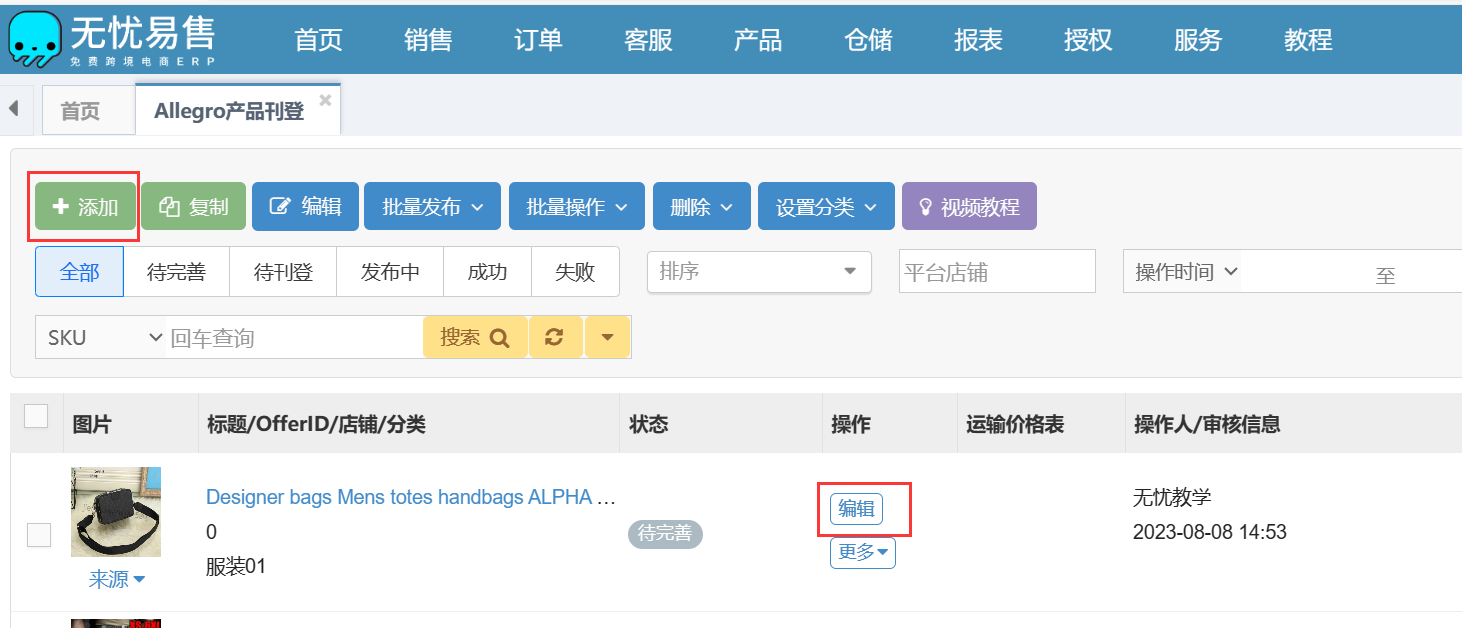Open the Designer bags product title link
The height and width of the screenshot is (628, 1462).
tap(410, 497)
